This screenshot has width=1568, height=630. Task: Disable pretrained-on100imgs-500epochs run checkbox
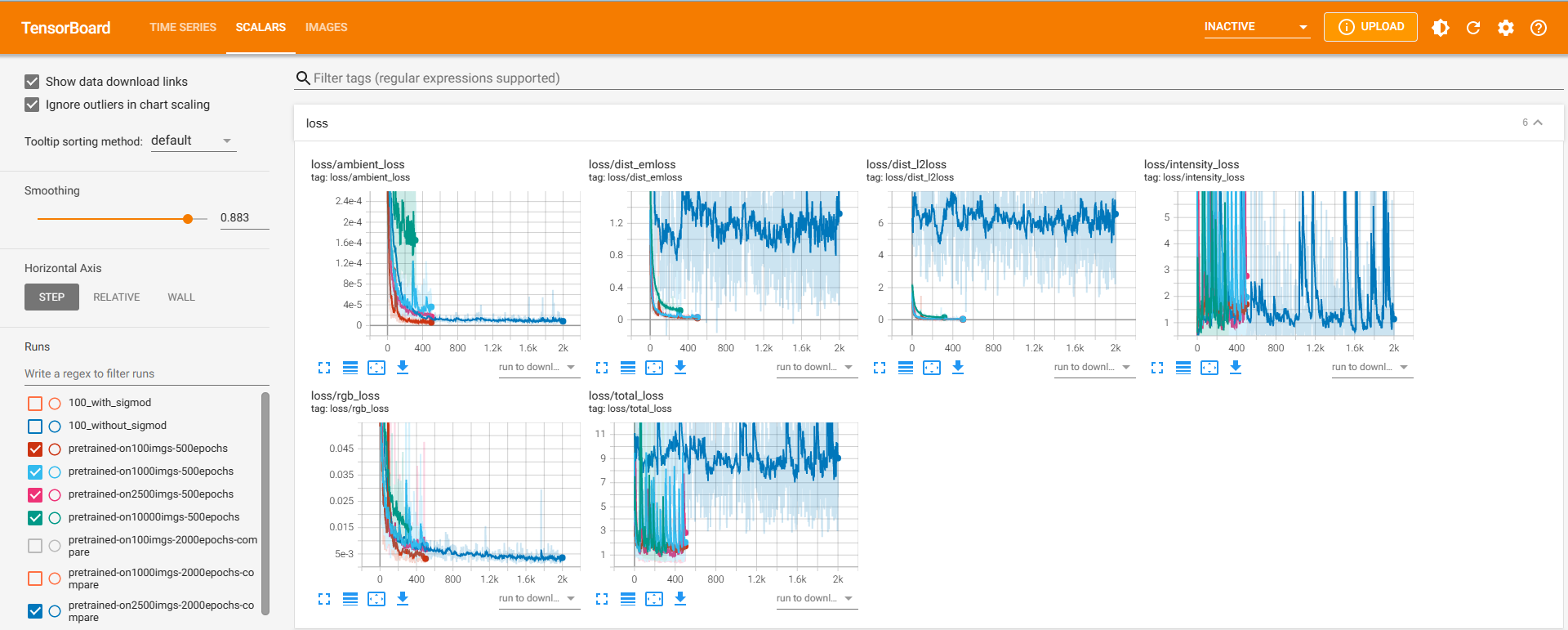35,449
